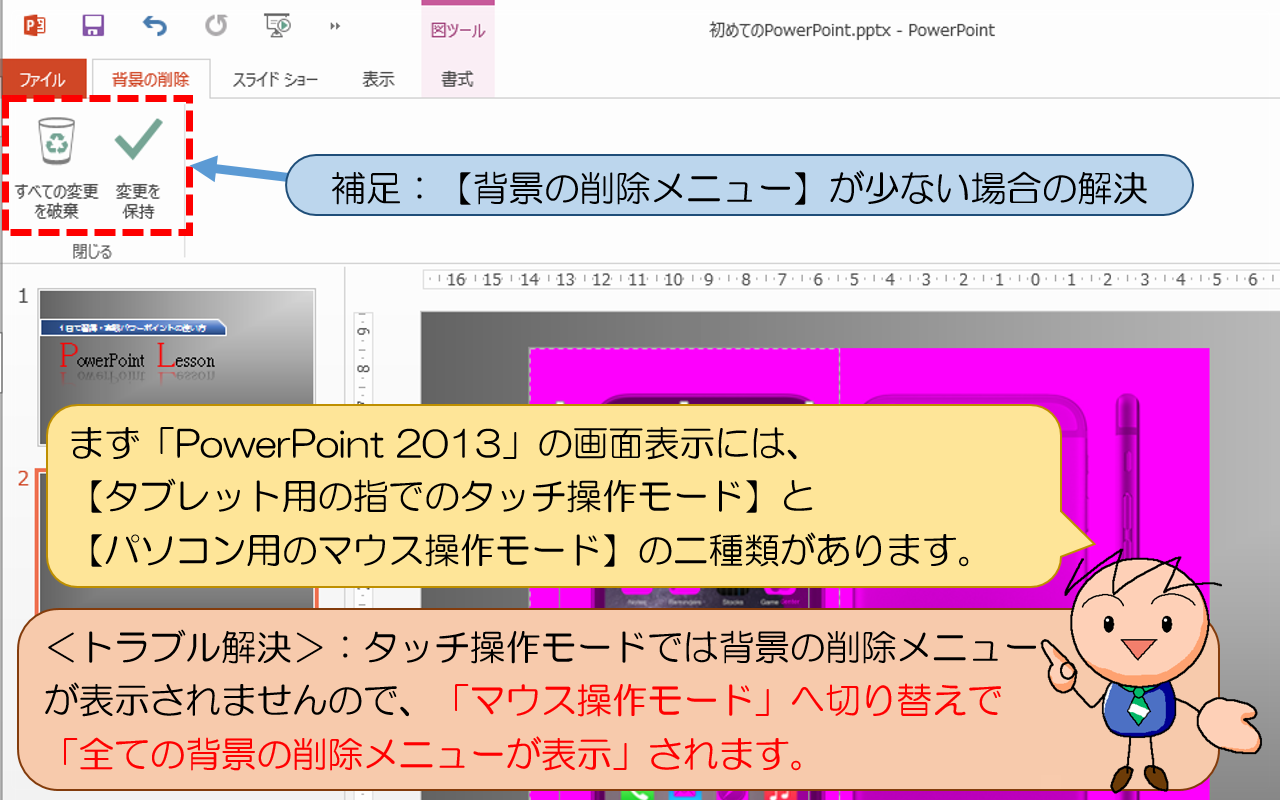
Task: Select the 背景の削除 ribbon tab
Action: click(x=151, y=80)
